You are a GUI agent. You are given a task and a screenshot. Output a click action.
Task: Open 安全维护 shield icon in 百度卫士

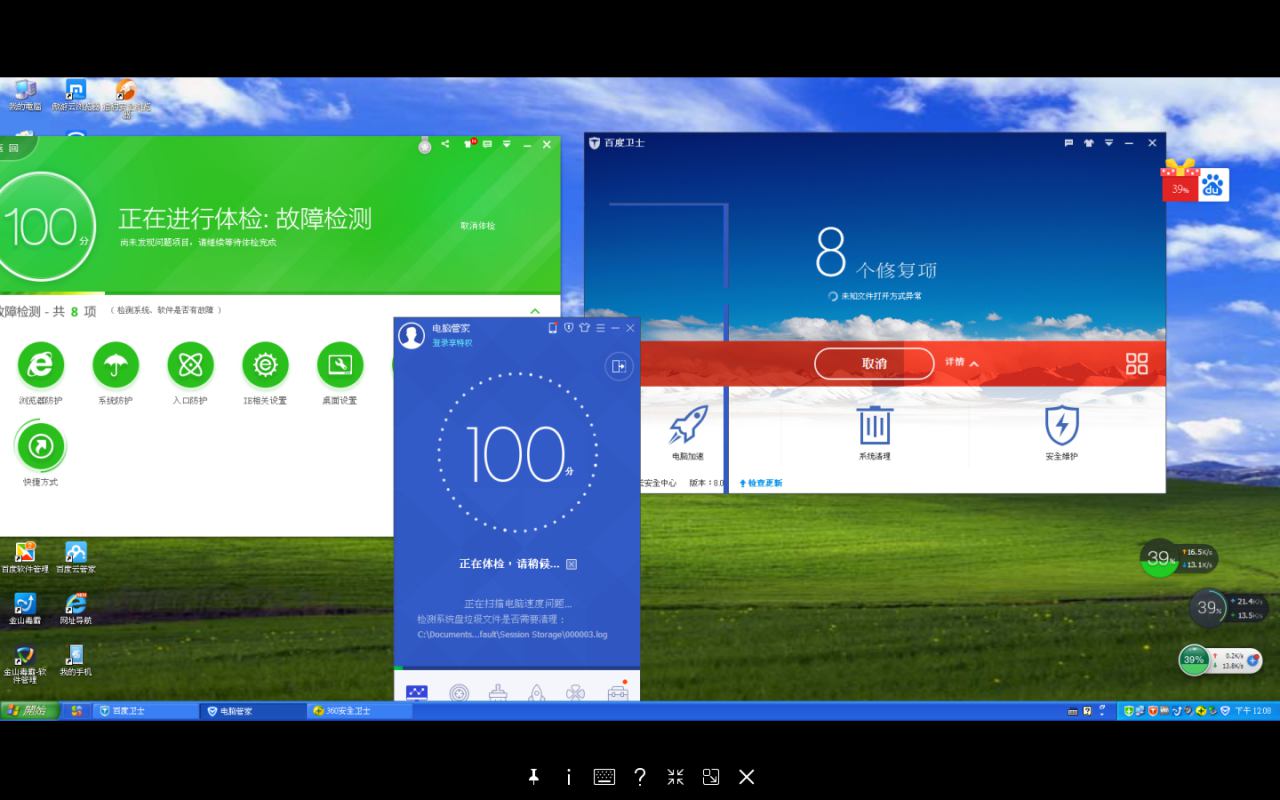[x=1061, y=425]
